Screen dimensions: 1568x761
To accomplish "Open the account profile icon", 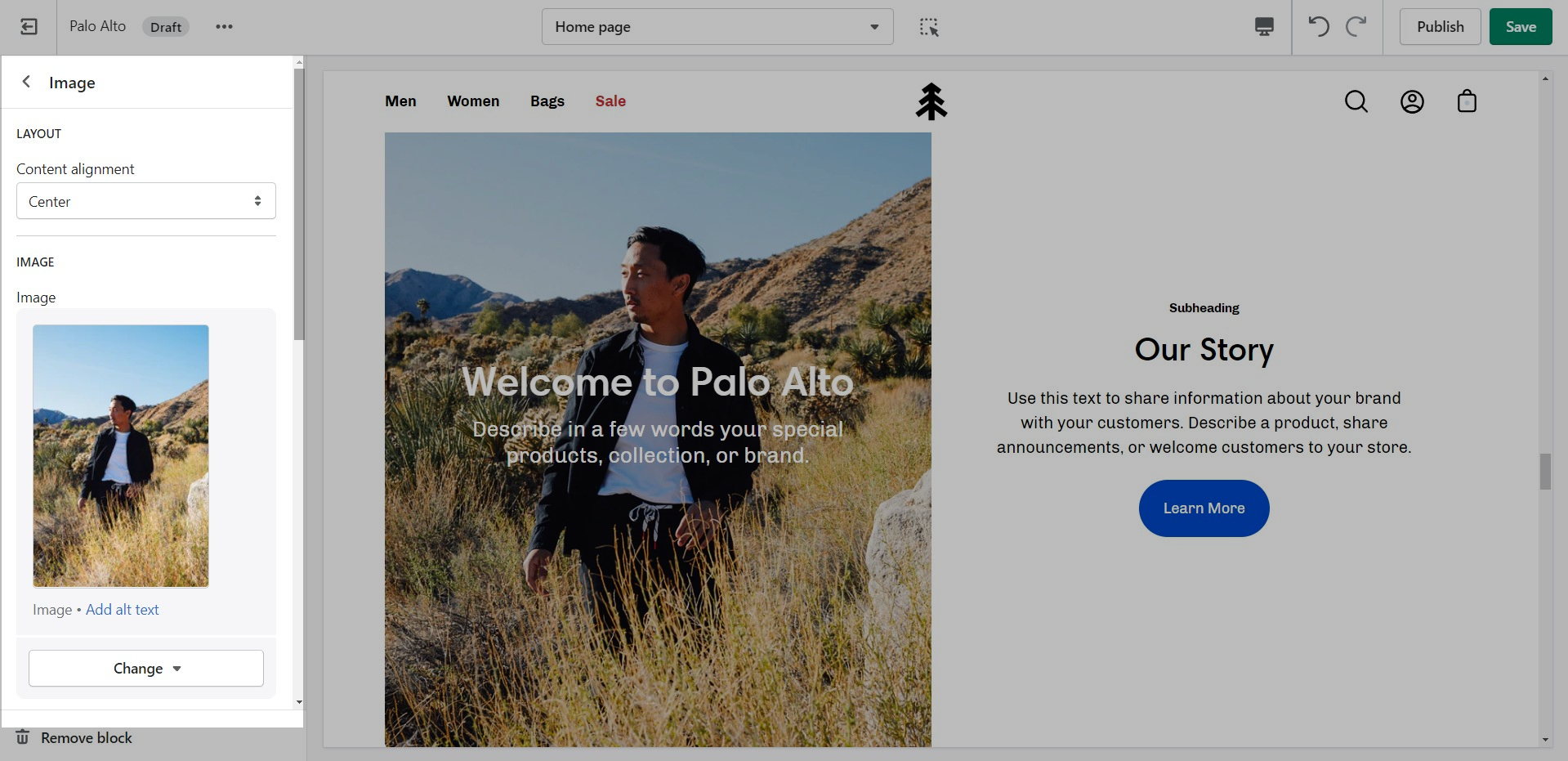I will pos(1411,101).
